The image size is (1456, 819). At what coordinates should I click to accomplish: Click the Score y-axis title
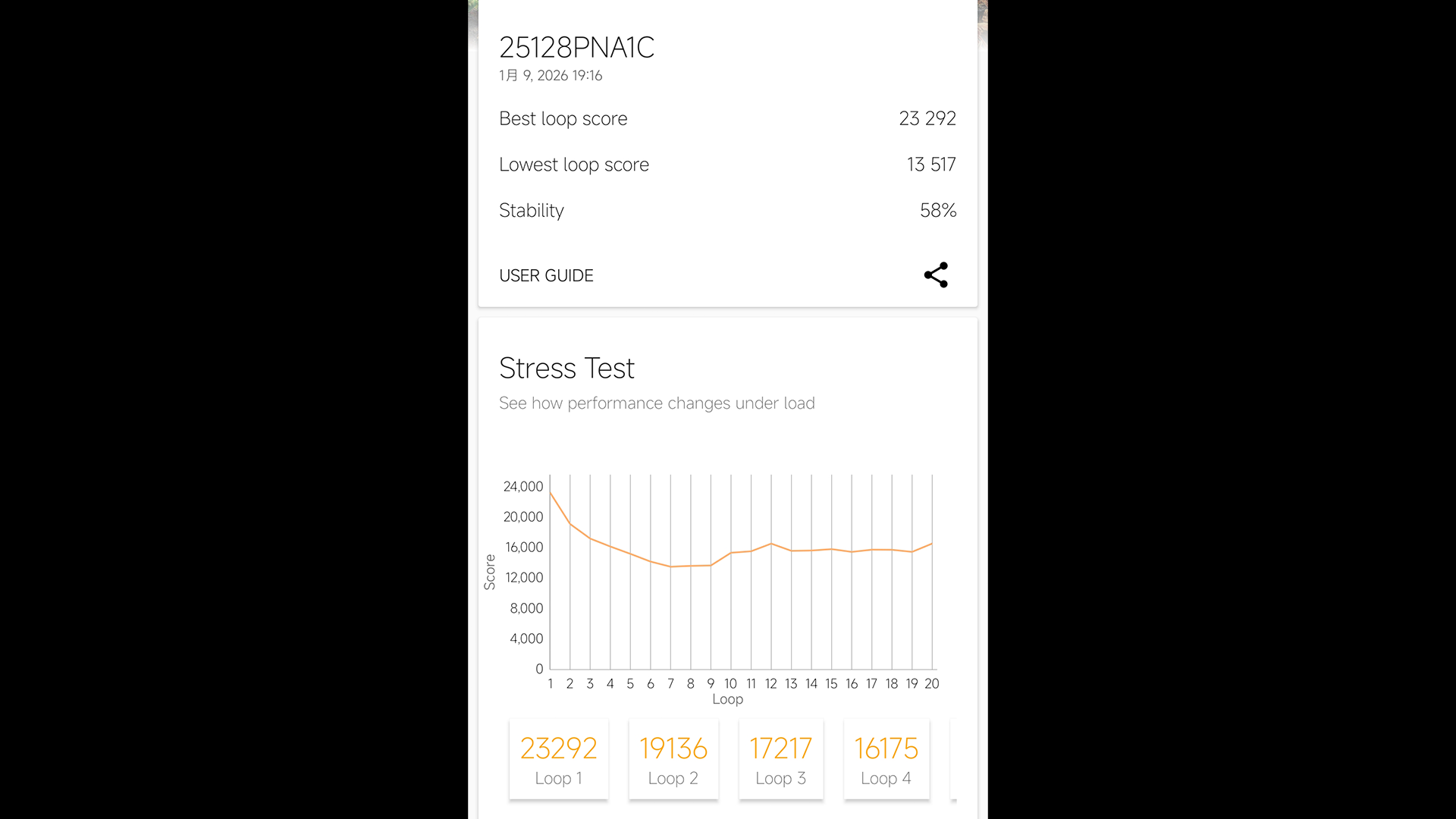(x=490, y=573)
